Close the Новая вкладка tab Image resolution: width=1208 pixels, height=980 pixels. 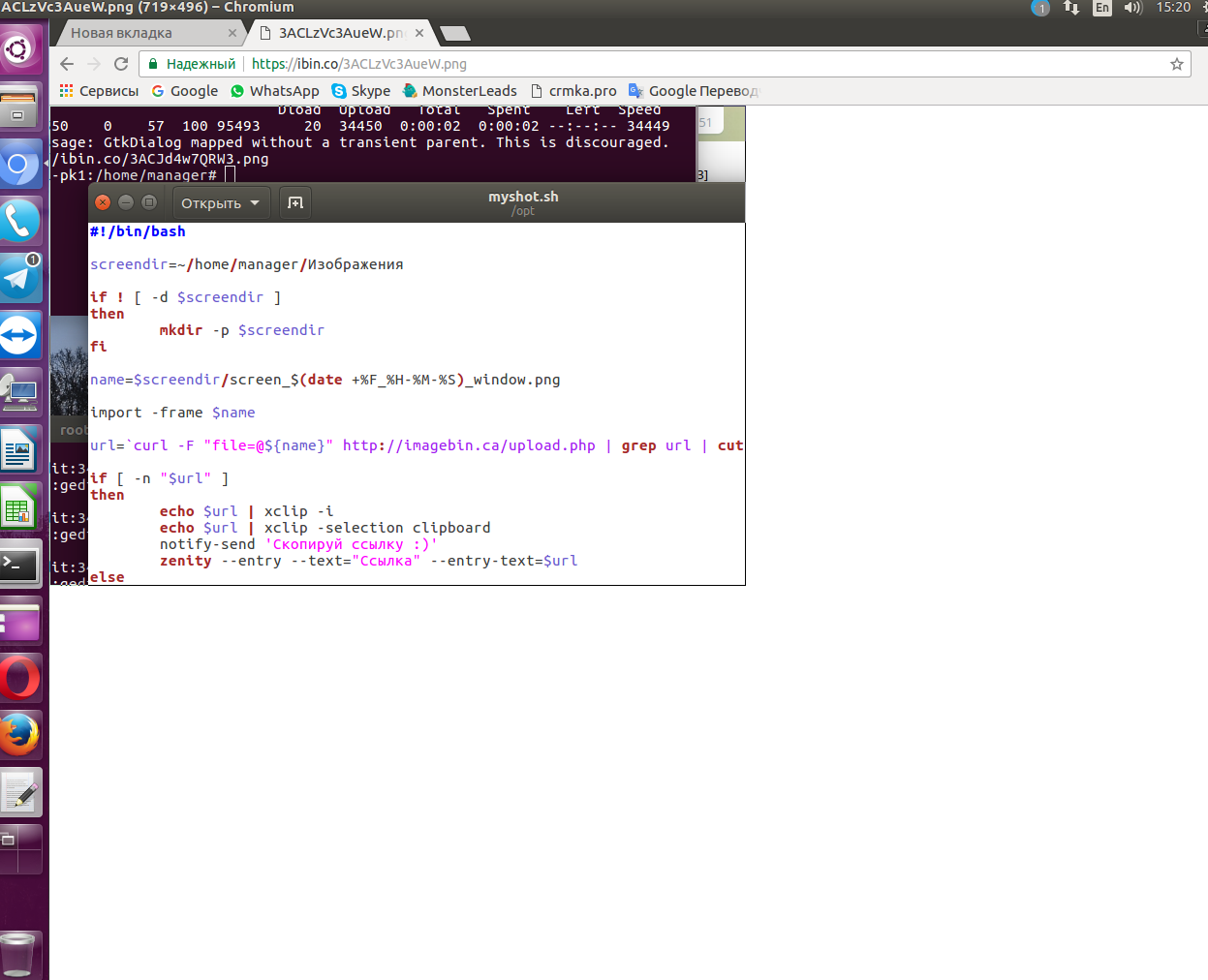[x=232, y=33]
